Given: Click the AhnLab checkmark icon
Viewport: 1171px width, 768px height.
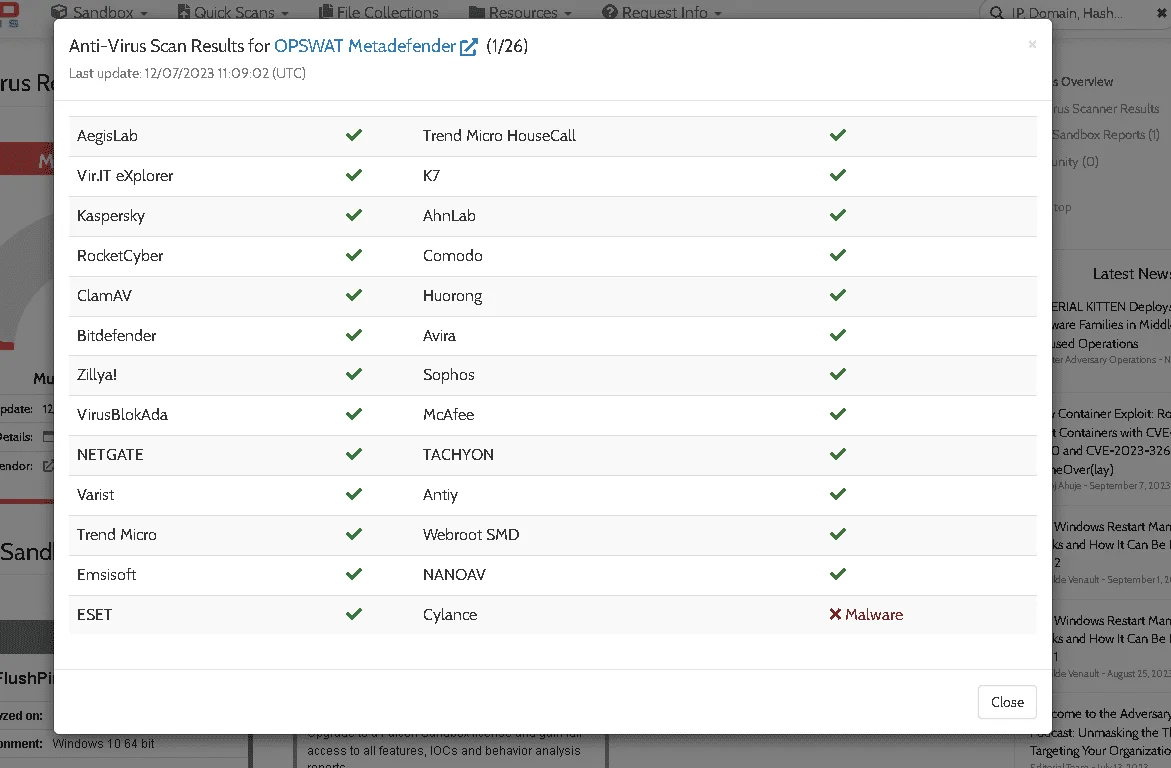Looking at the screenshot, I should point(838,215).
